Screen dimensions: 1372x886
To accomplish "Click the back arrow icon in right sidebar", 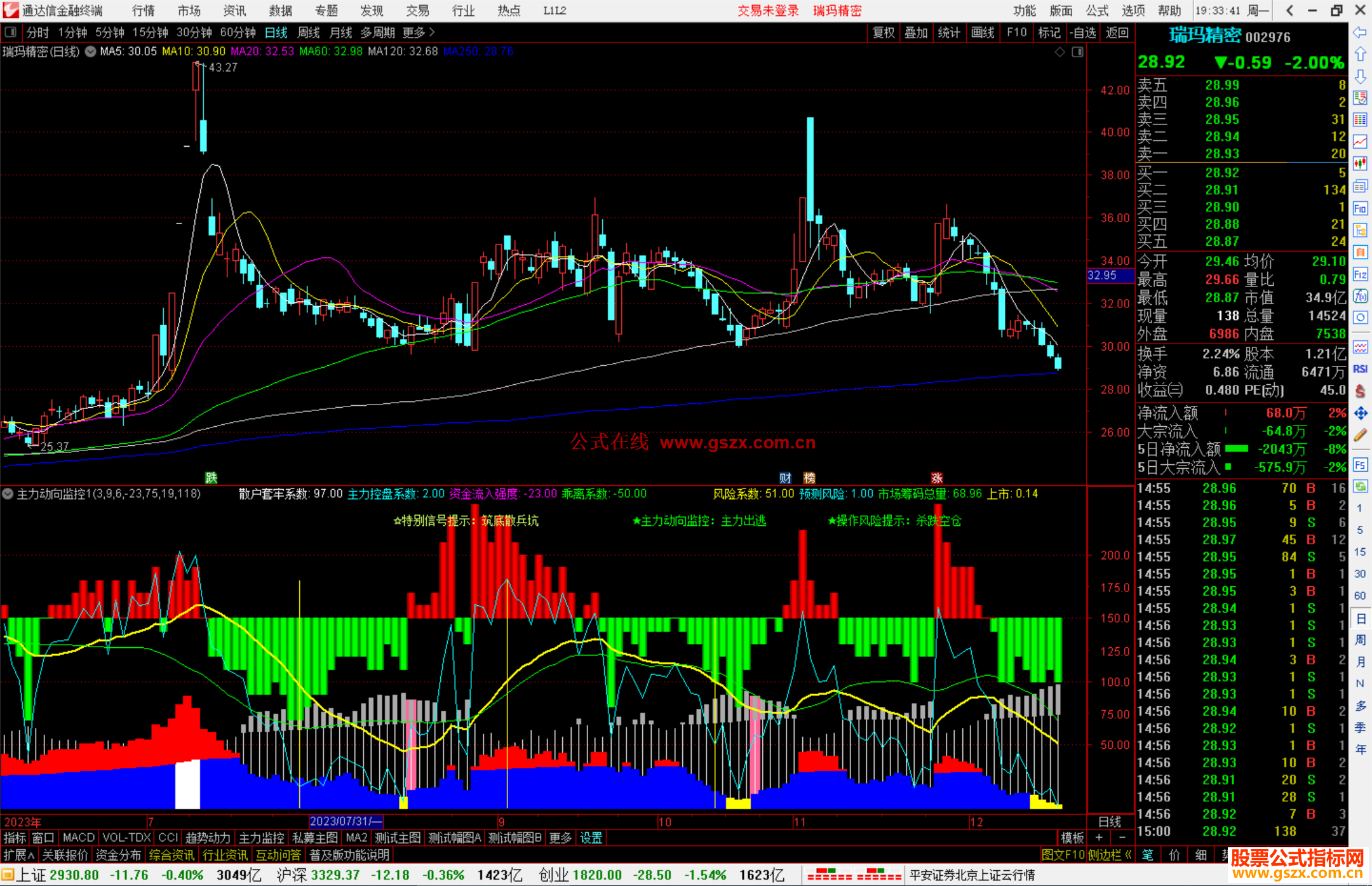I will (1360, 32).
